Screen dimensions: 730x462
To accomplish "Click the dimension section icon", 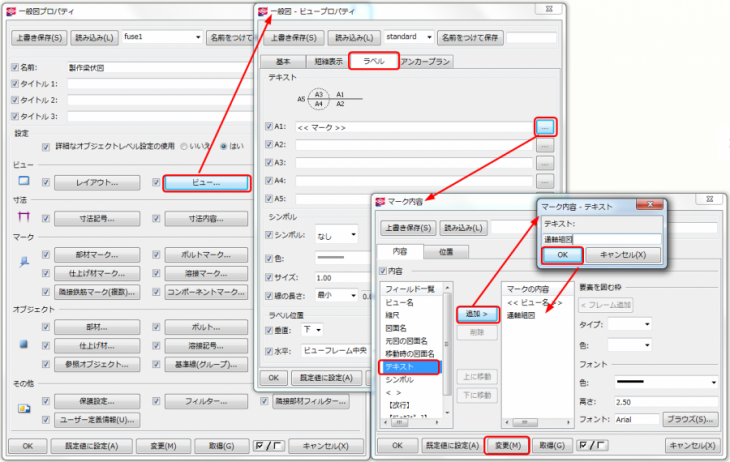I will coord(24,217).
